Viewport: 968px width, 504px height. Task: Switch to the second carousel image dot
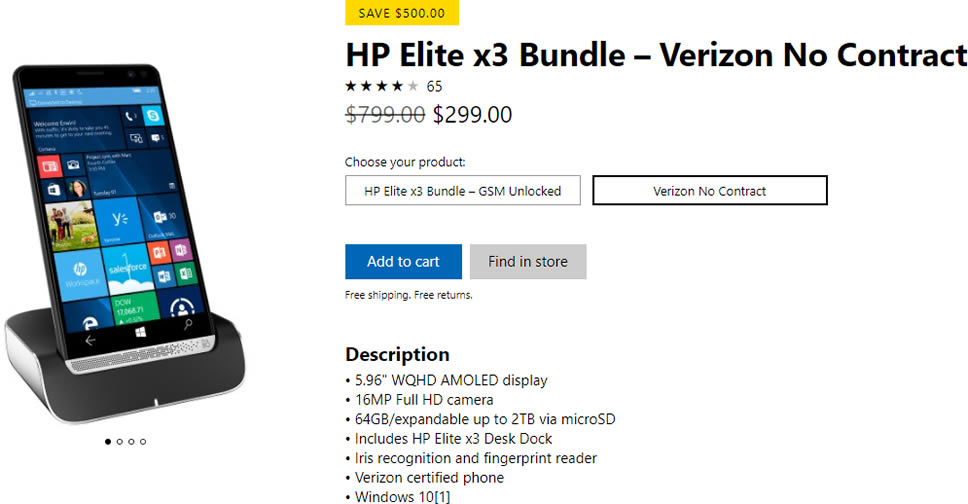[120, 441]
